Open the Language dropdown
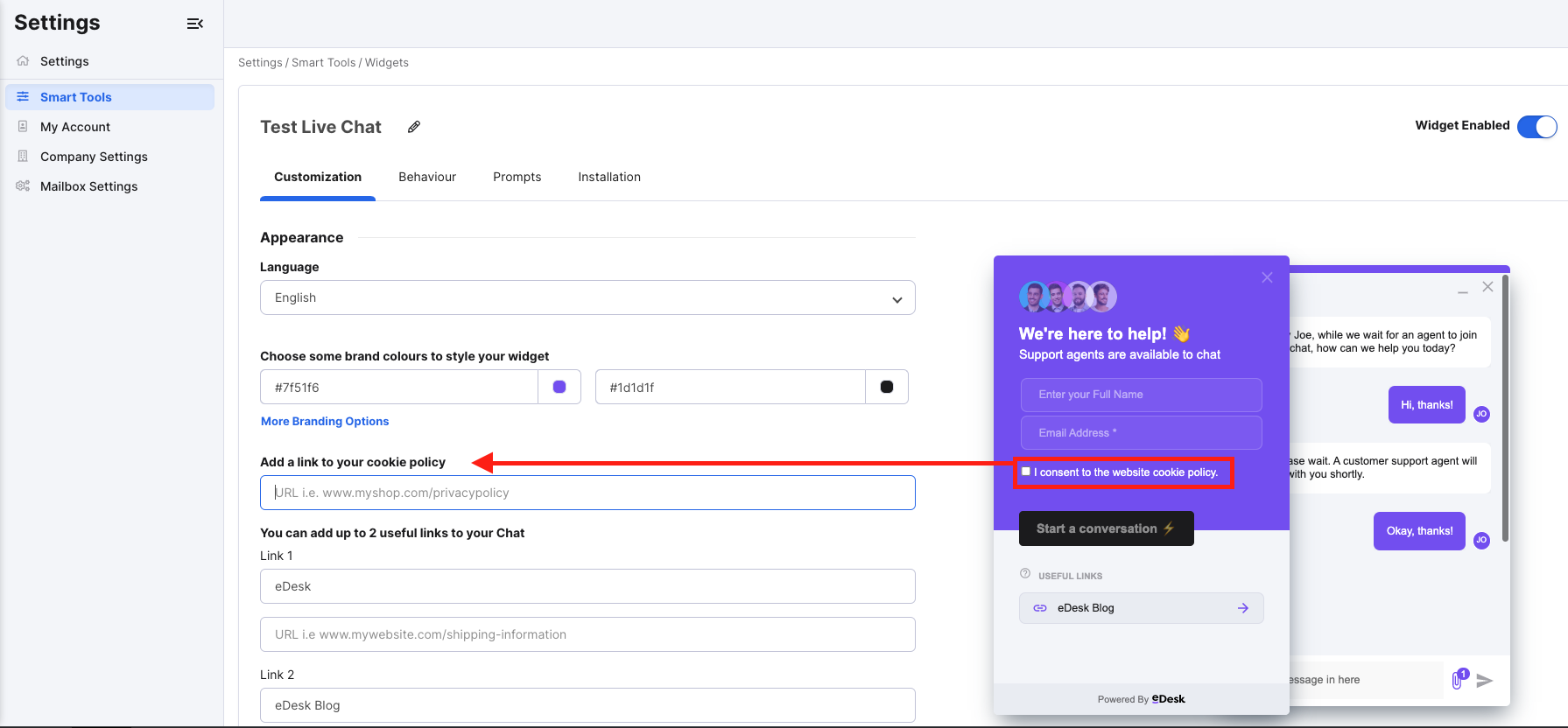Viewport: 1568px width, 728px height. 587,297
